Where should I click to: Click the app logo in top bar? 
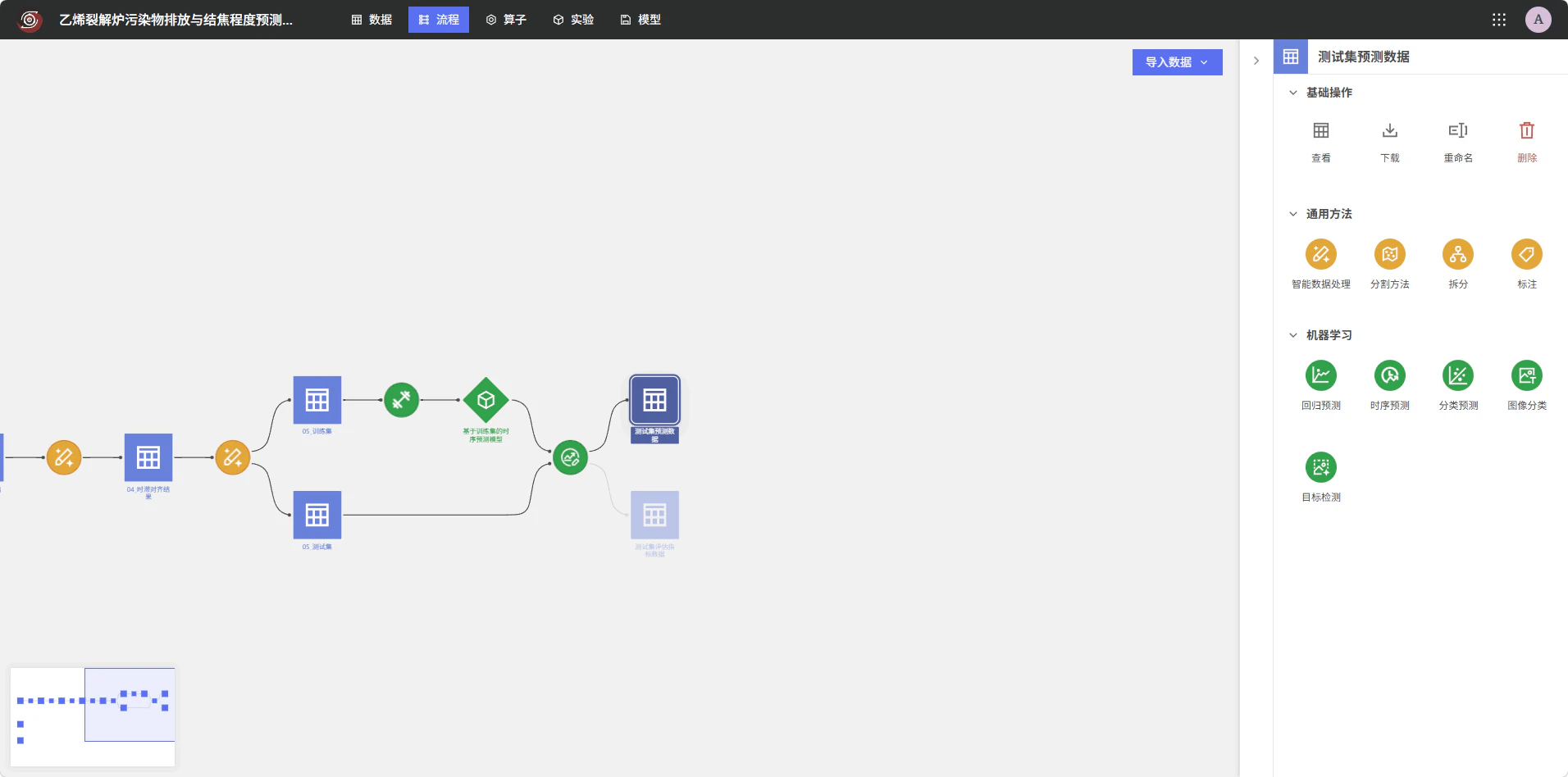(30, 20)
